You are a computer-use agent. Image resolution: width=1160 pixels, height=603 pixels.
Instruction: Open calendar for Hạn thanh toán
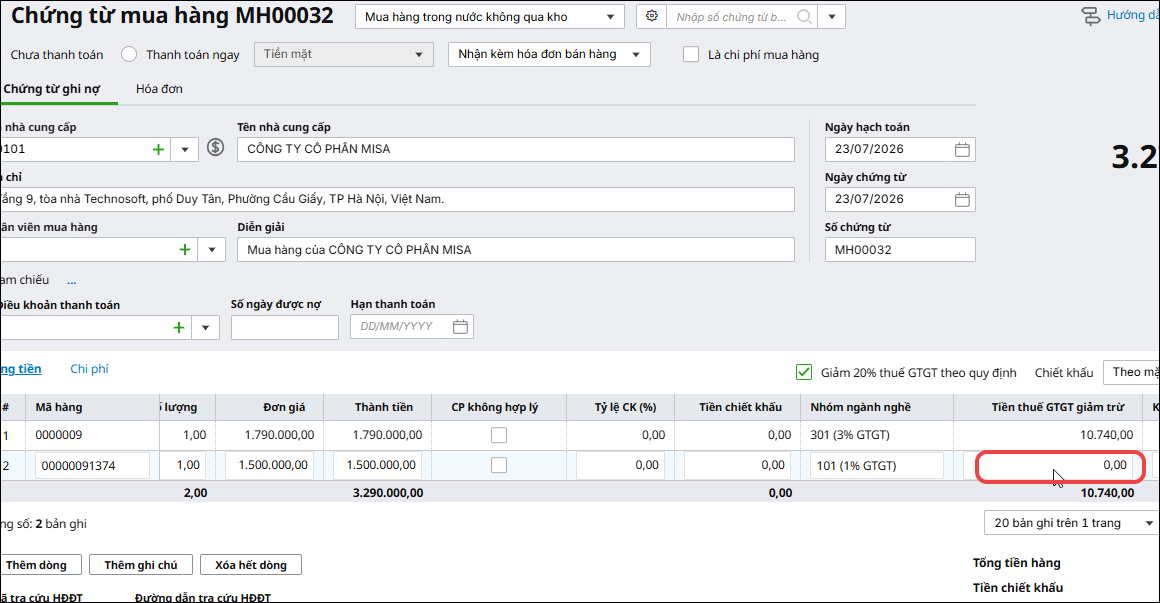click(460, 327)
